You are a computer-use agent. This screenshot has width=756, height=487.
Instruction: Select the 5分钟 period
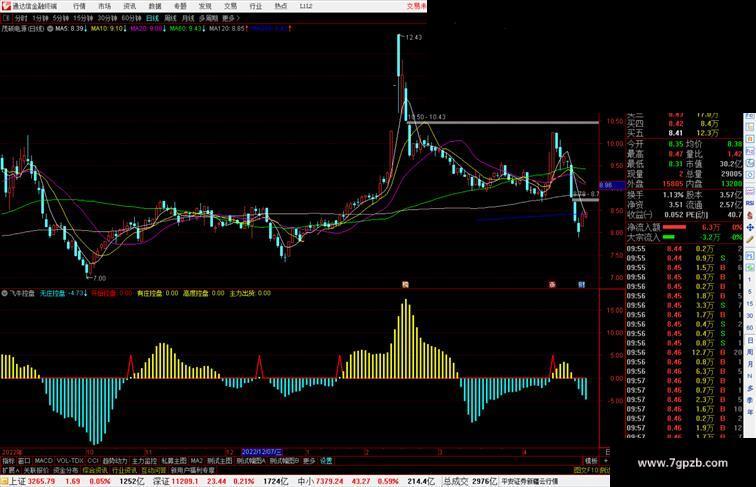pyautogui.click(x=61, y=18)
